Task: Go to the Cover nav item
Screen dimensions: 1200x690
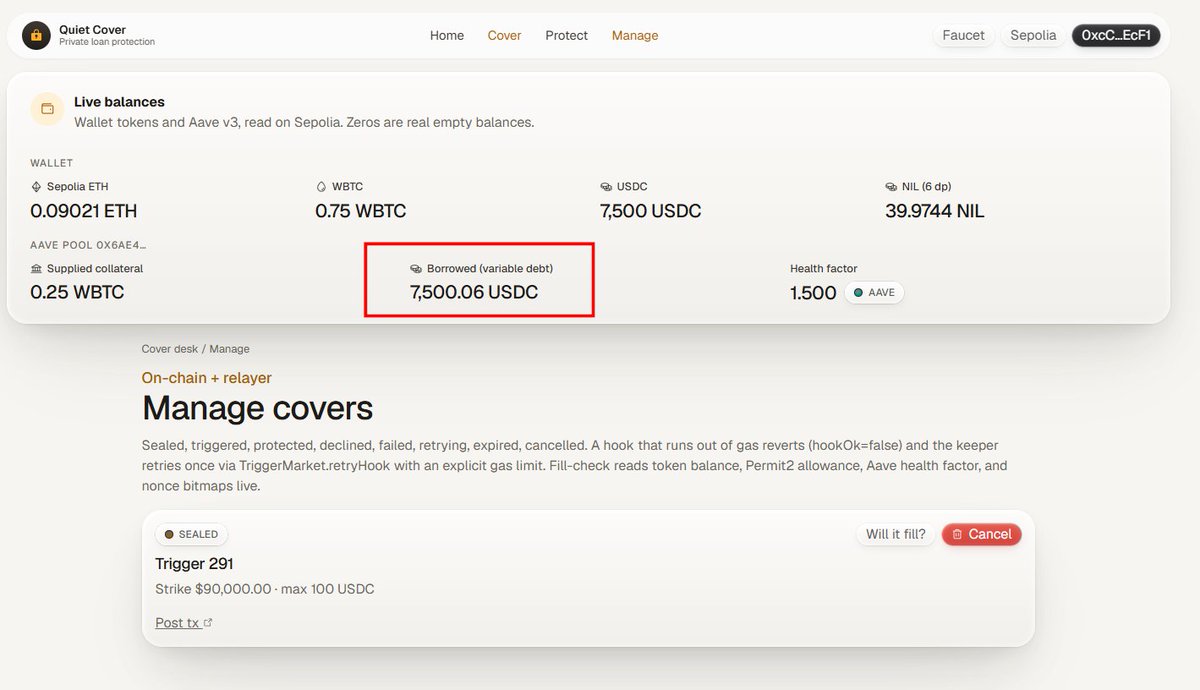Action: [505, 35]
